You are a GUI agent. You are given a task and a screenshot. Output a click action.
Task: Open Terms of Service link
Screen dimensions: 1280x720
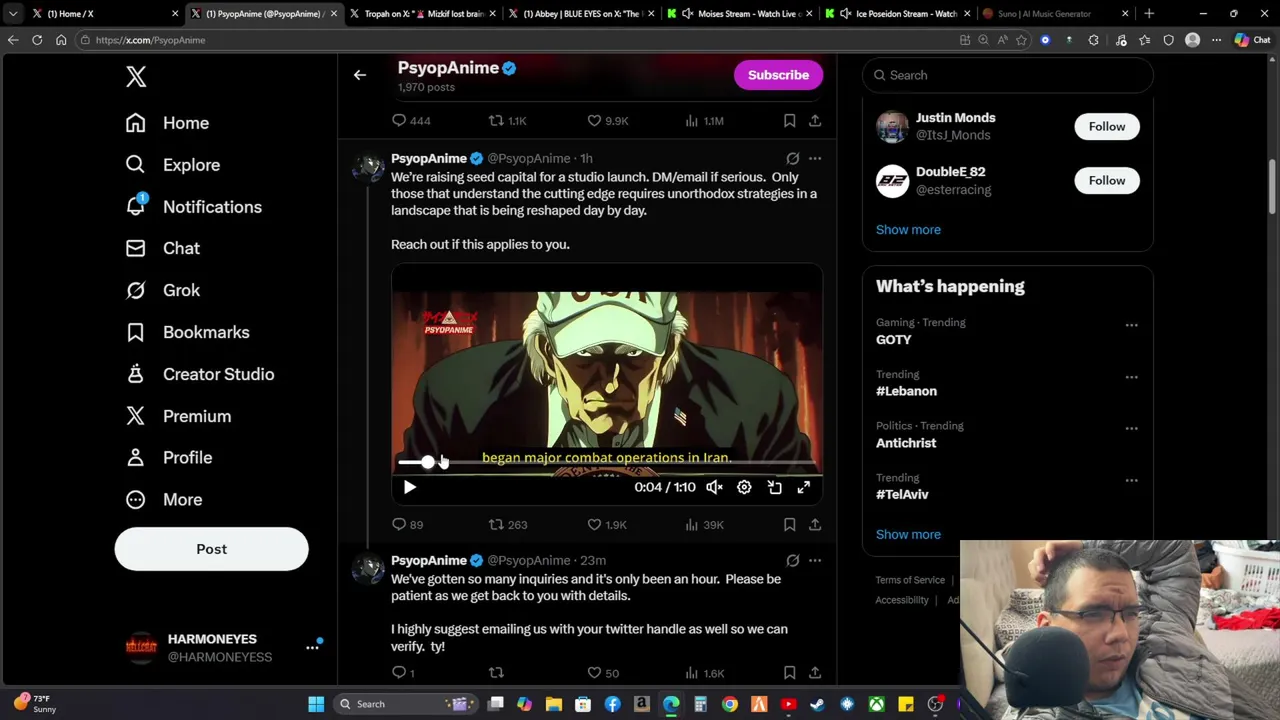pyautogui.click(x=910, y=580)
